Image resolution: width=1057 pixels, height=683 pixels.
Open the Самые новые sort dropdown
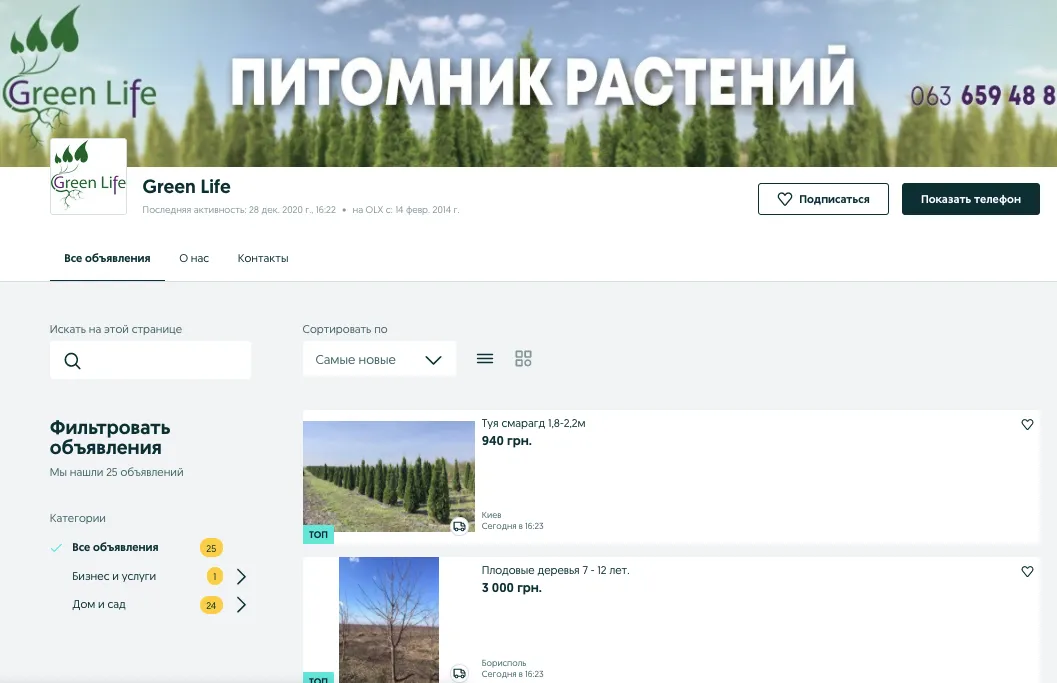(x=379, y=360)
